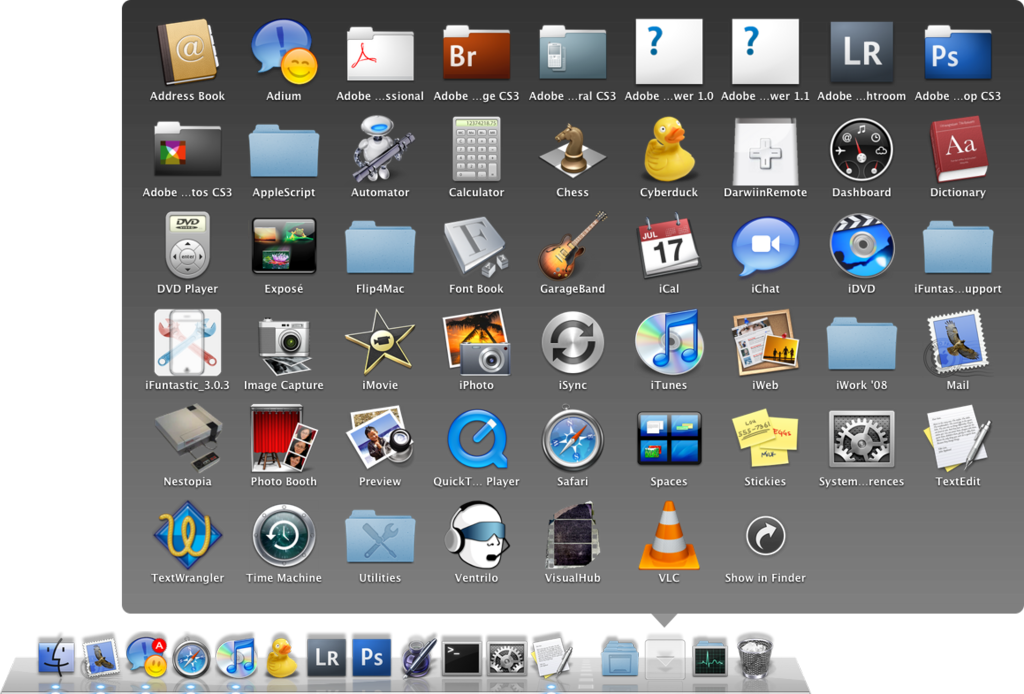Open iDVD

(x=861, y=245)
